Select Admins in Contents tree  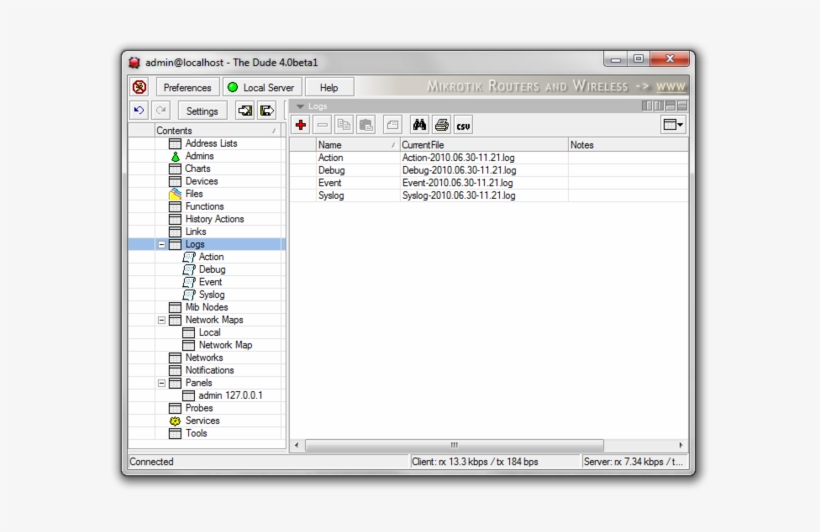pyautogui.click(x=199, y=156)
